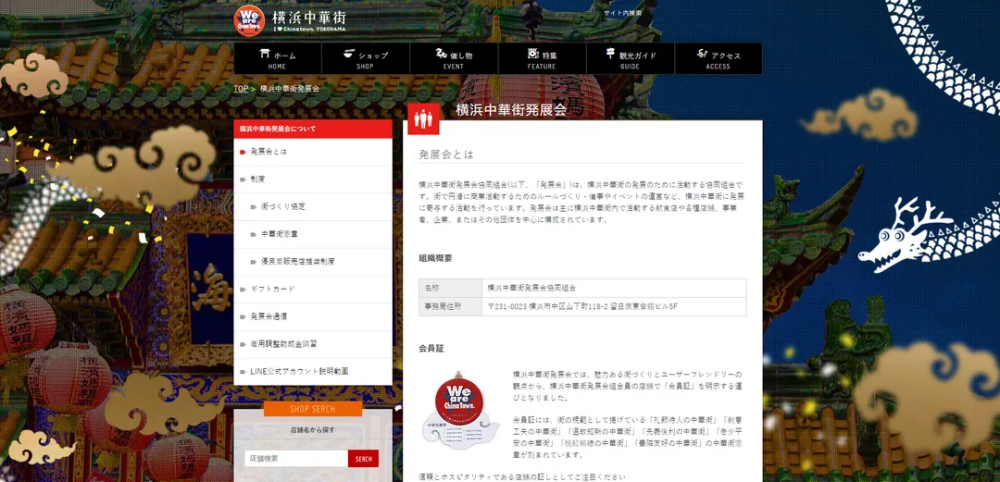This screenshot has width=1000, height=482.
Task: Click 横浜中華街発展会 breadcrumb text
Action: (x=290, y=89)
